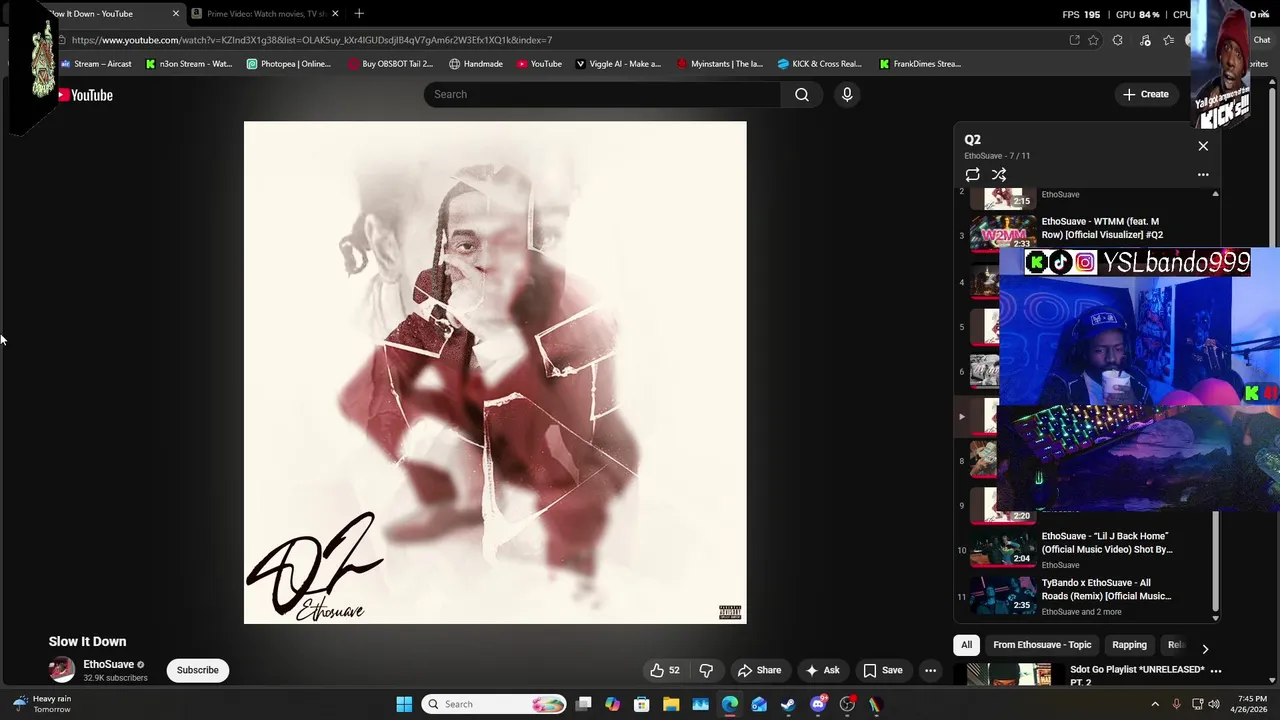Toggle shuffle playlist for Q2
The height and width of the screenshot is (720, 1280).
click(x=999, y=175)
